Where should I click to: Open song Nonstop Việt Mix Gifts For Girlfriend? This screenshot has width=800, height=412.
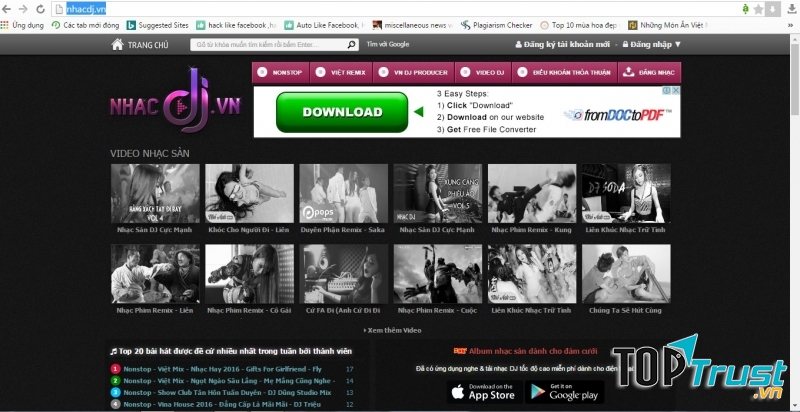click(222, 369)
